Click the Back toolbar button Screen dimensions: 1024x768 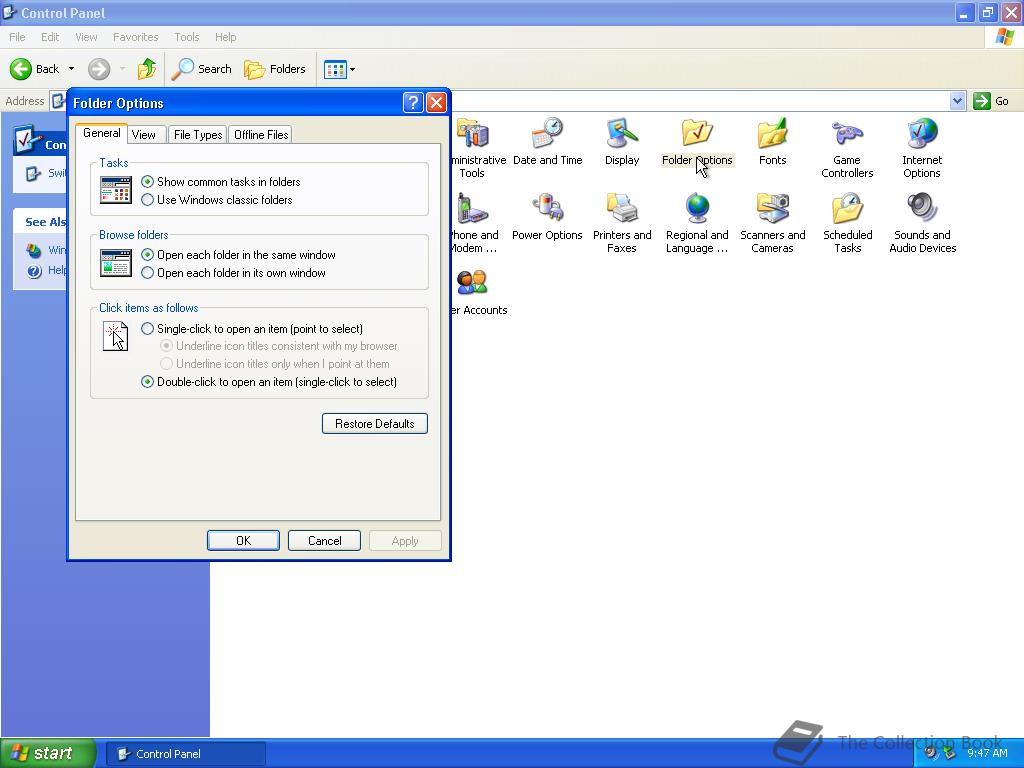tap(35, 69)
